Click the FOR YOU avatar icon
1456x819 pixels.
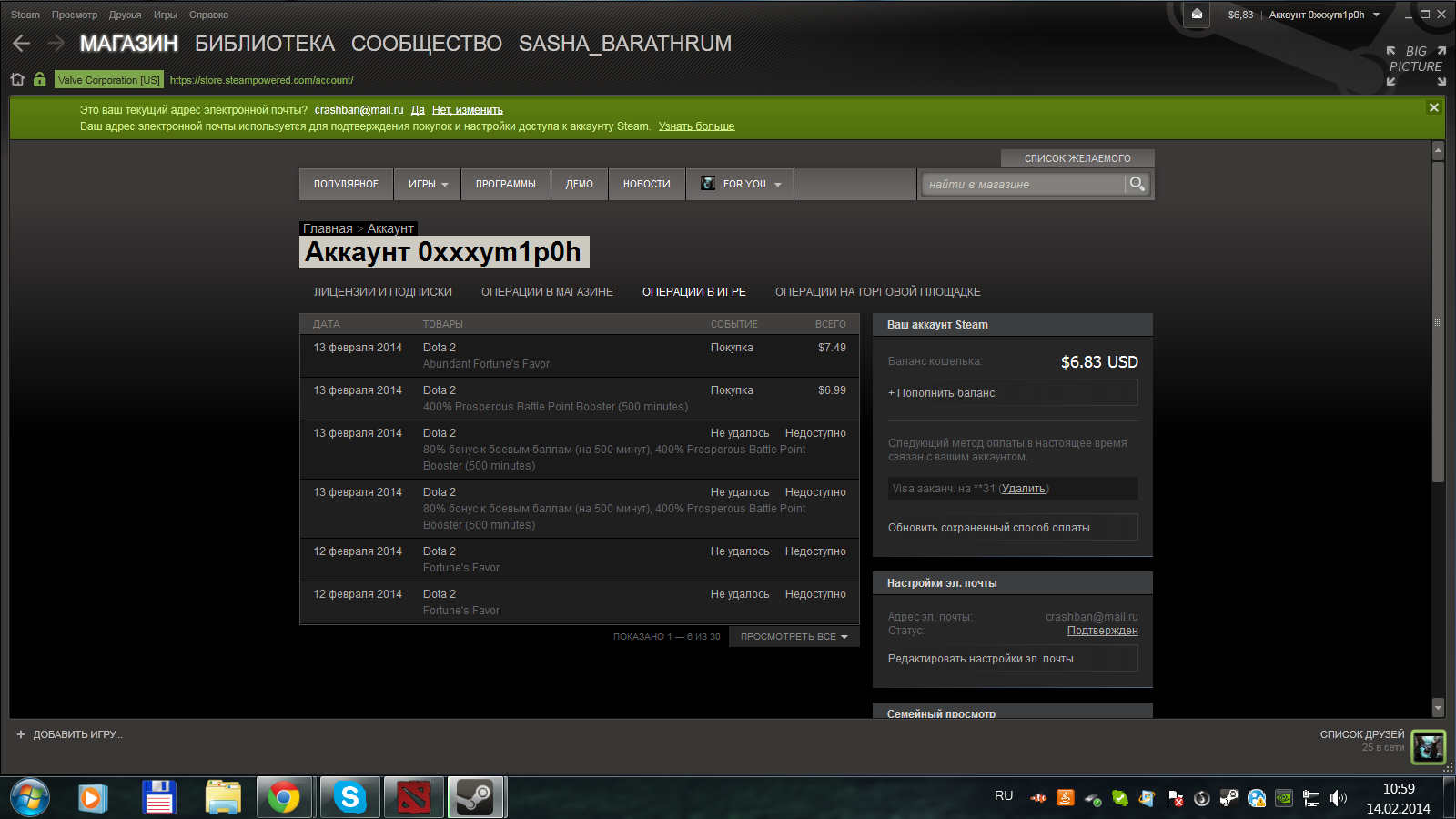708,184
